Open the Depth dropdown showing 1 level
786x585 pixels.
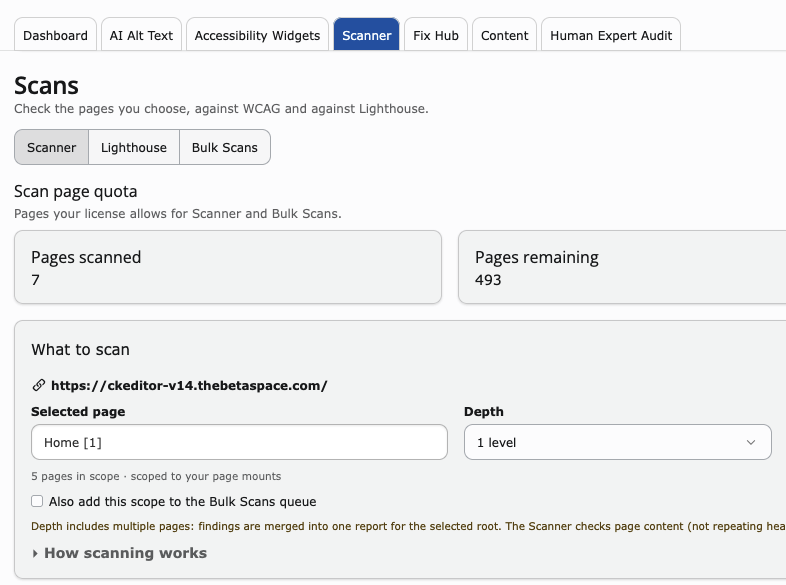(618, 442)
